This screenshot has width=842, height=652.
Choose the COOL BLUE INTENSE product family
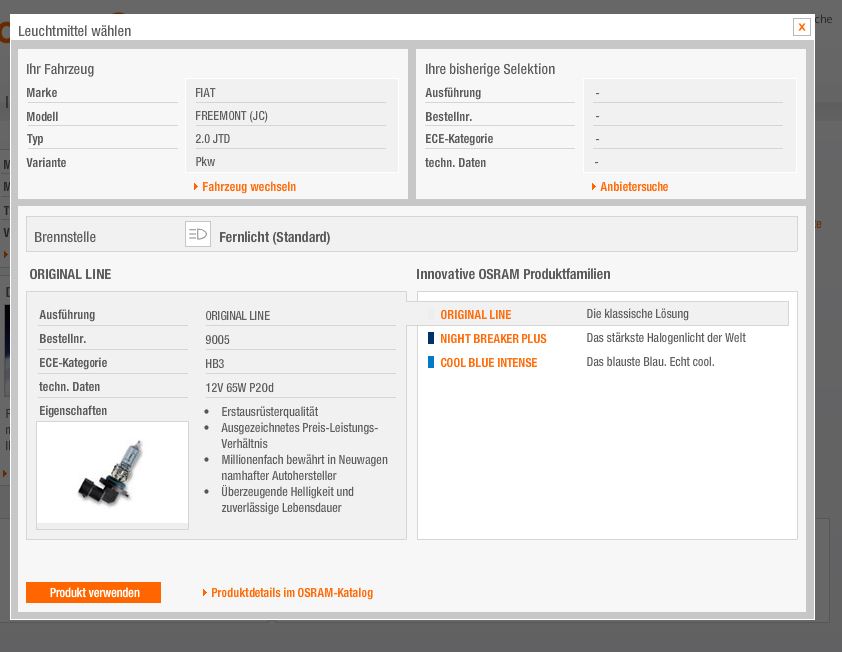(x=488, y=363)
